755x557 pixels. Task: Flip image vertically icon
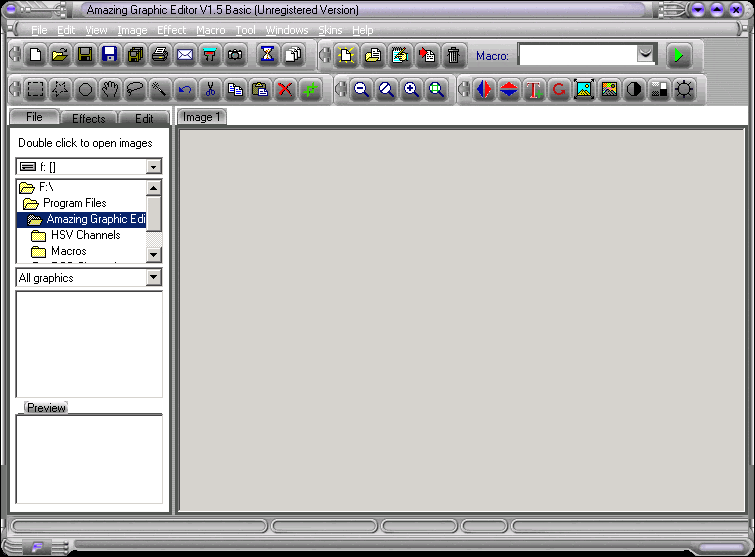509,90
